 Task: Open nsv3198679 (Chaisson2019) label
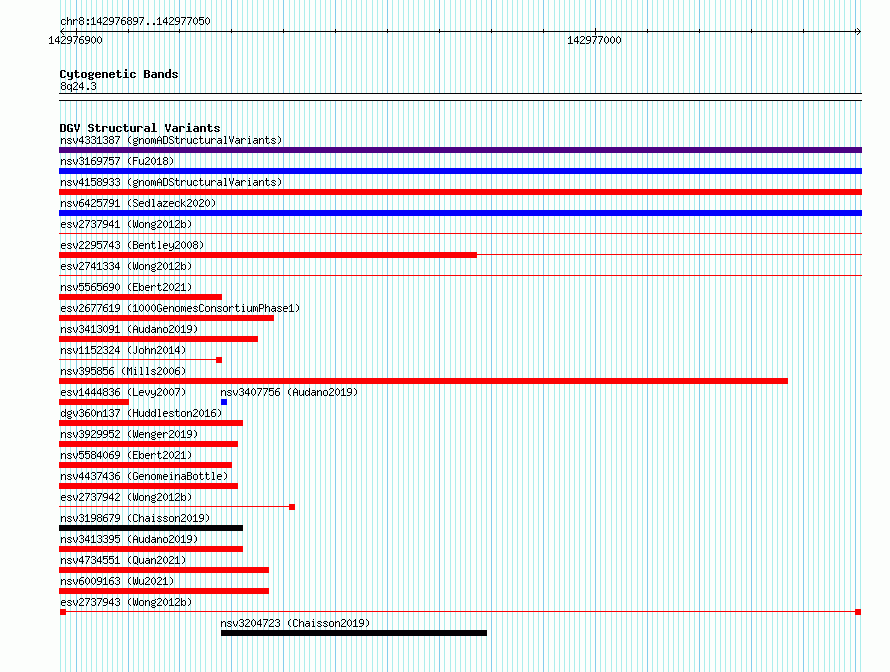pos(135,518)
